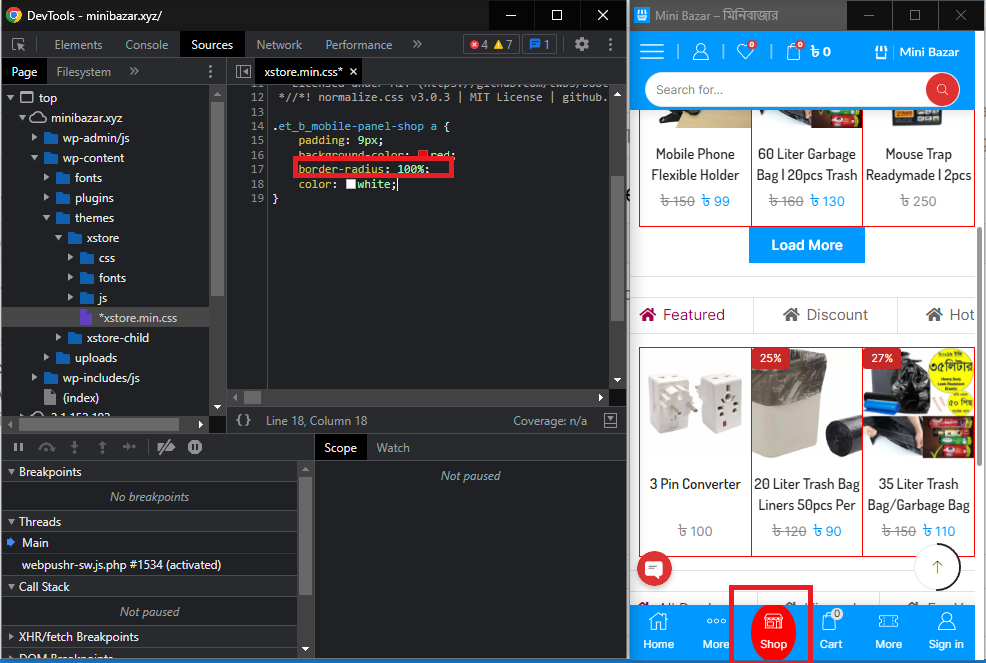Click the Load More button
986x663 pixels.
(807, 245)
